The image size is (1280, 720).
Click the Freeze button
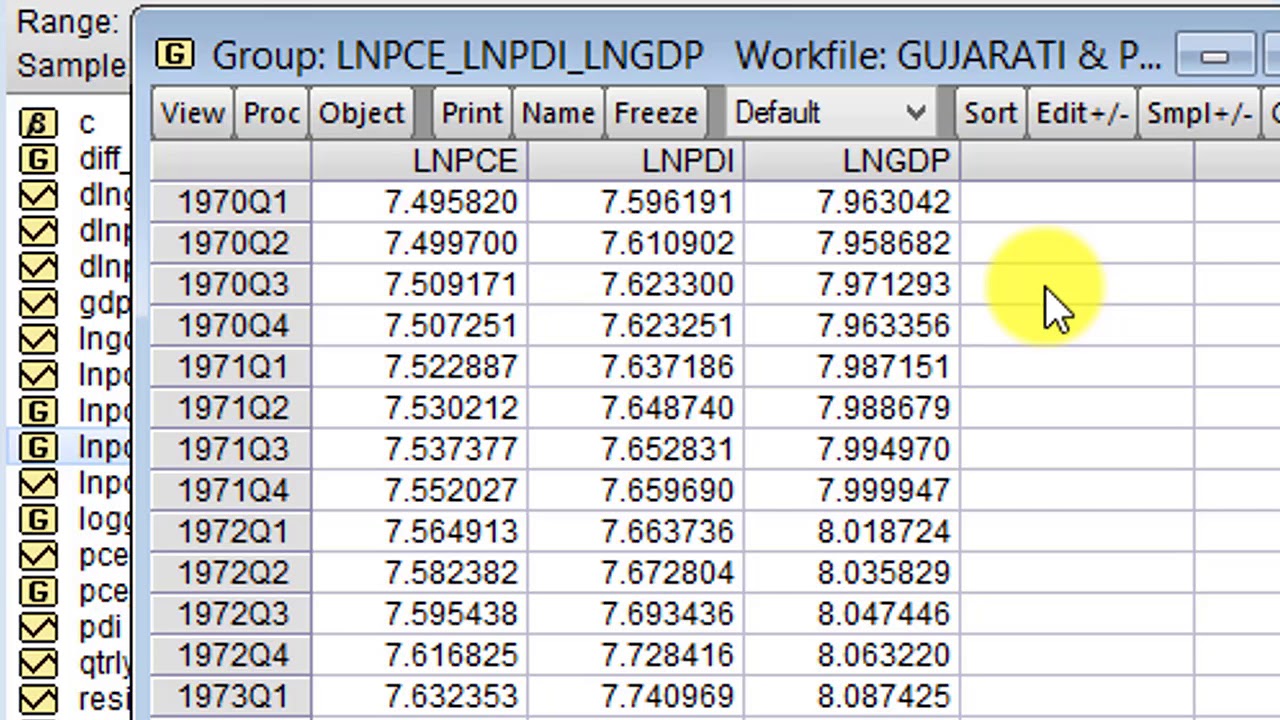pyautogui.click(x=656, y=113)
